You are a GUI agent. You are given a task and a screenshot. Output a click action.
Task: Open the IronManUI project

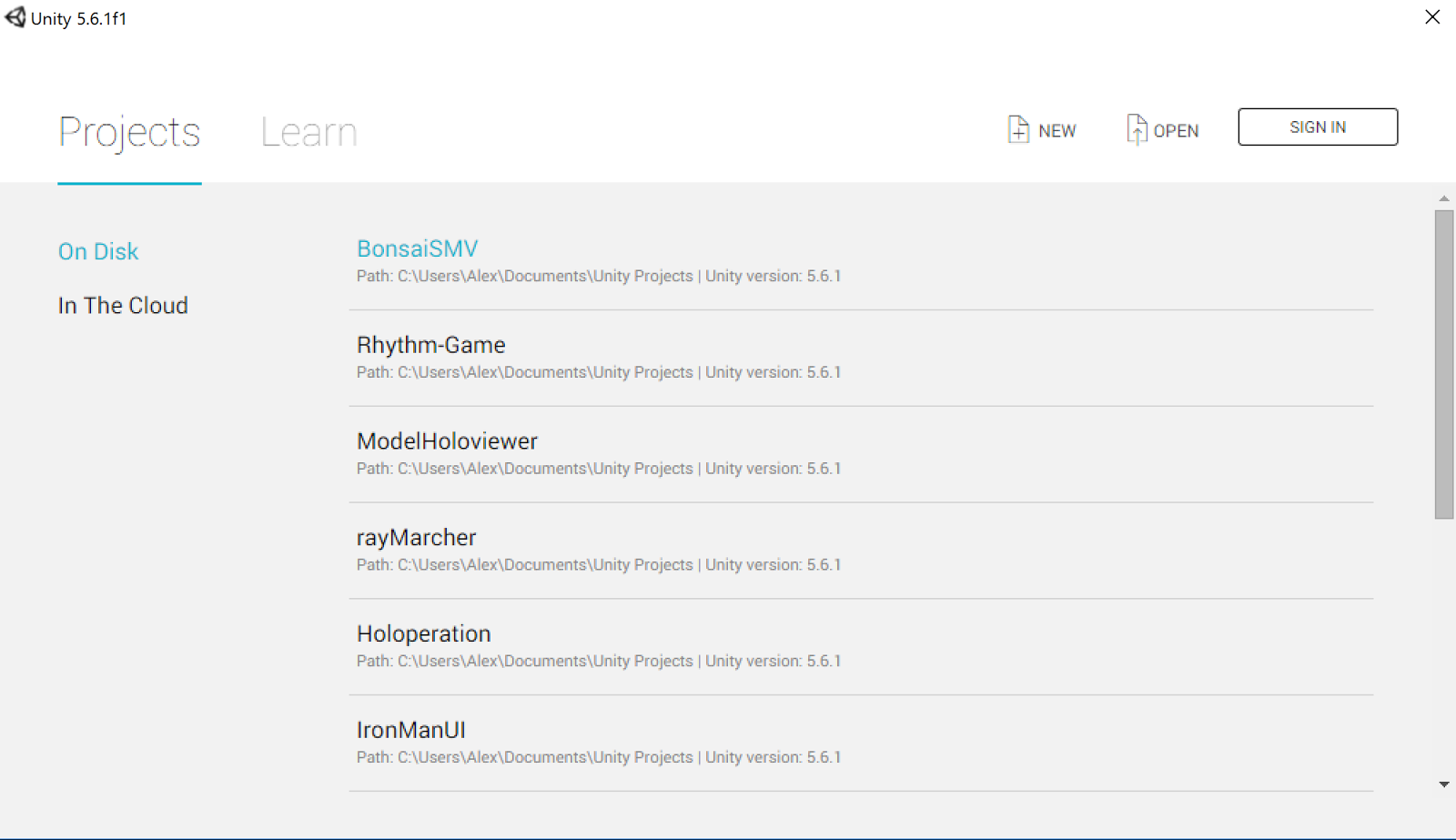(411, 730)
